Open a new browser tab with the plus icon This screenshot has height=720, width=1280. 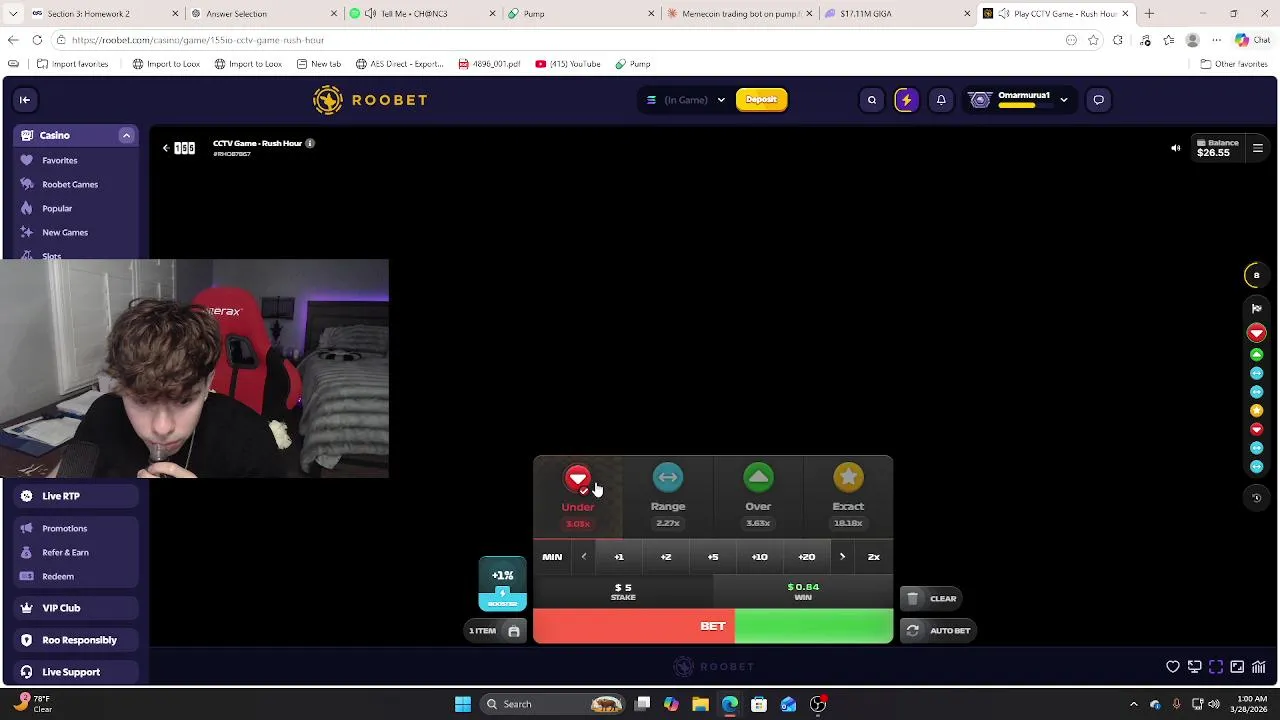tap(1149, 14)
